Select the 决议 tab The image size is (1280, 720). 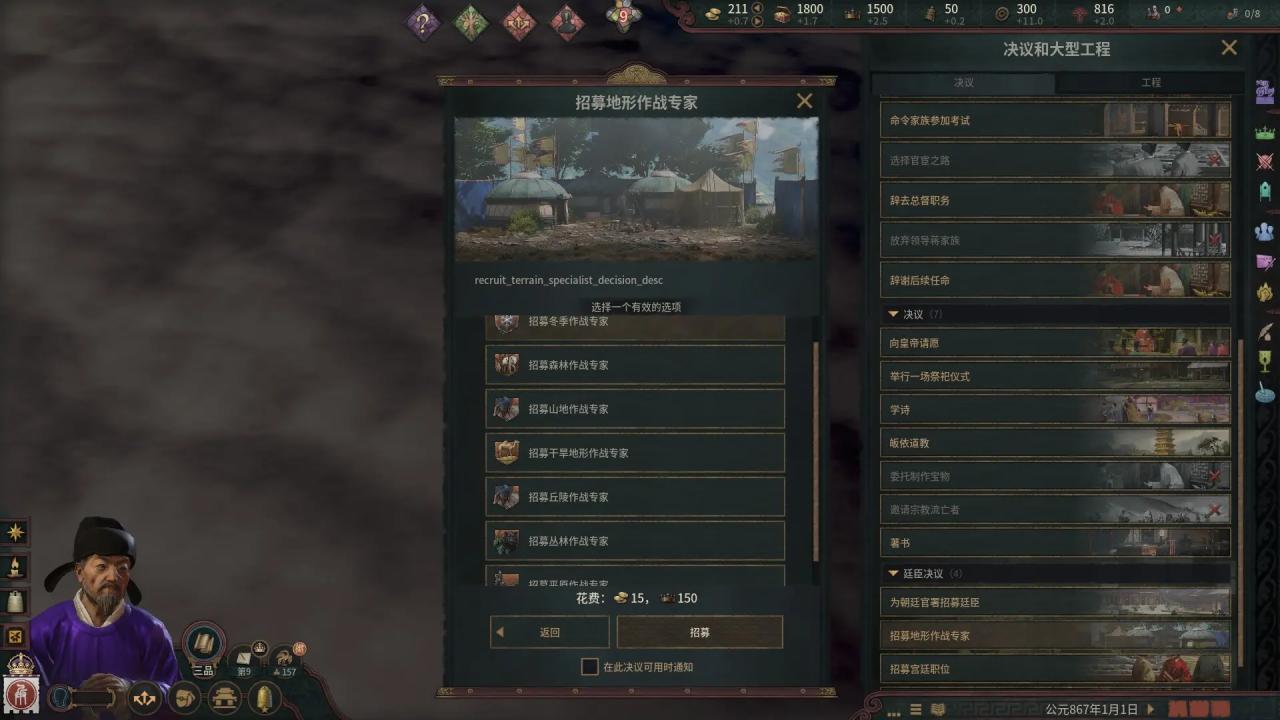[x=963, y=82]
